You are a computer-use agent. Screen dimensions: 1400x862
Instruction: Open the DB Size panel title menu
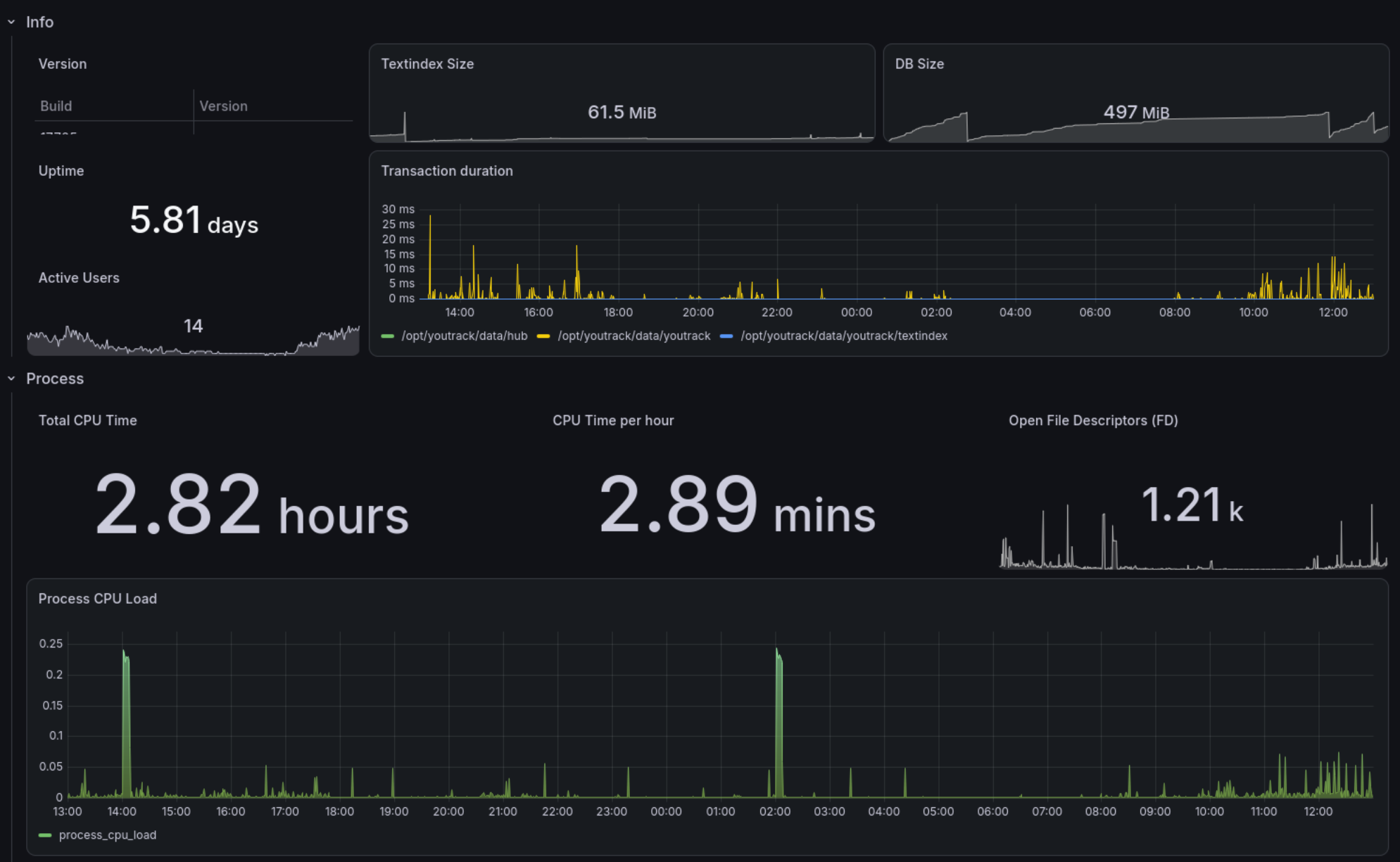[x=919, y=64]
